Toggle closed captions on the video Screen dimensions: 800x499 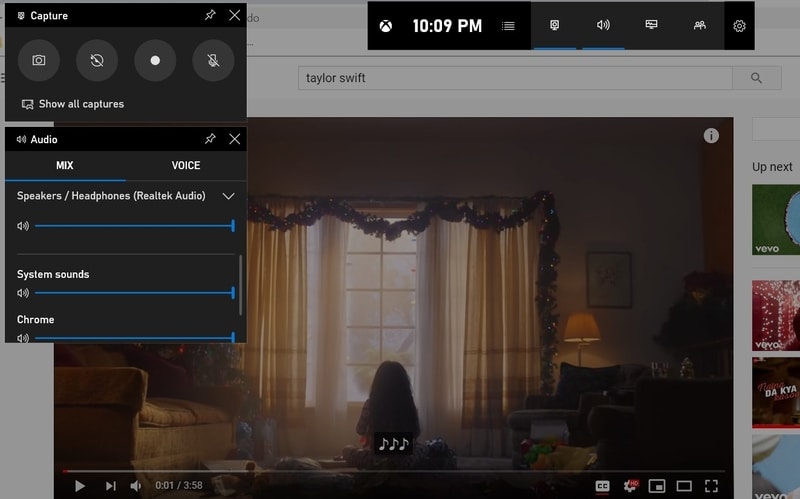(602, 486)
